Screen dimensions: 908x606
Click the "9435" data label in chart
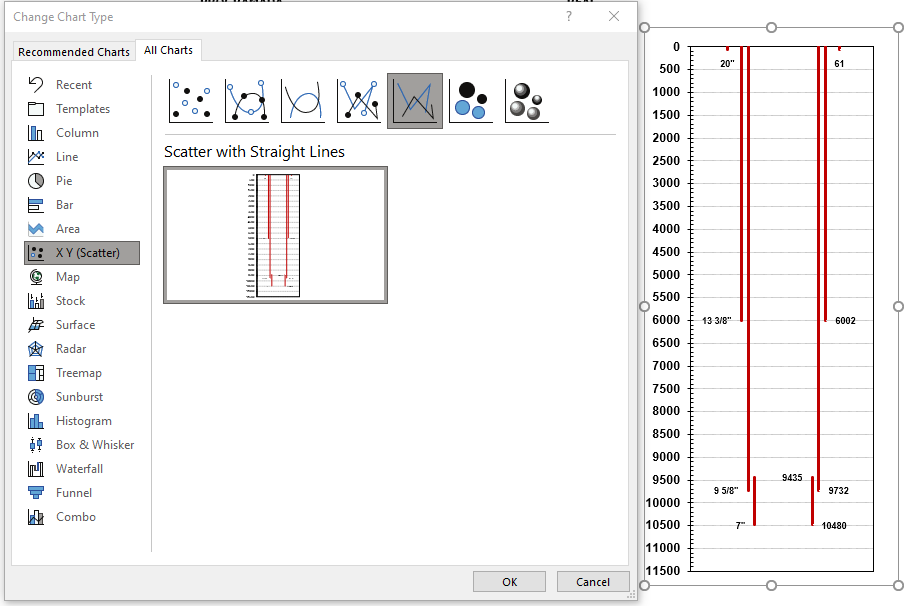point(792,477)
